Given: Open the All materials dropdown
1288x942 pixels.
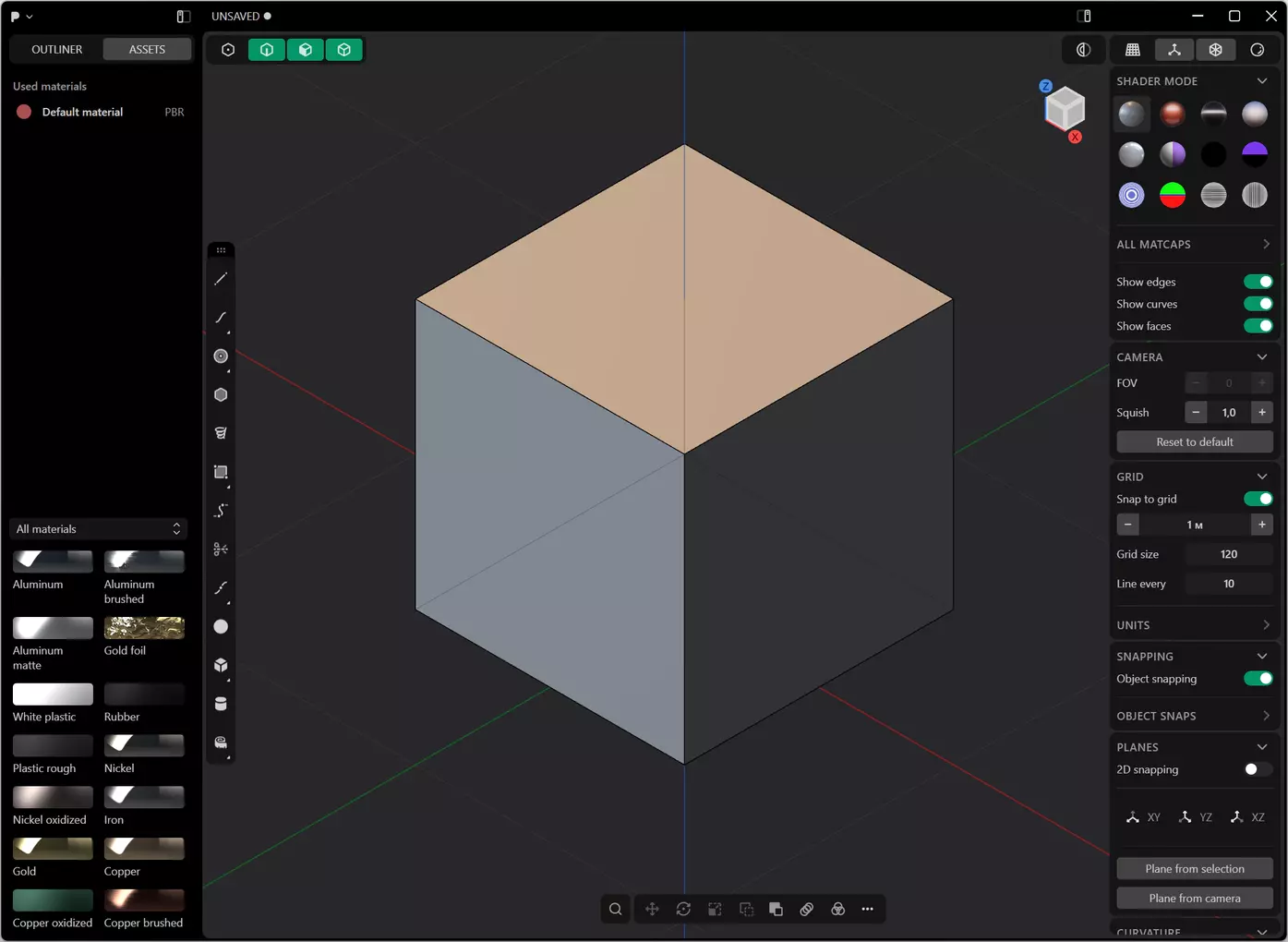Looking at the screenshot, I should (98, 529).
